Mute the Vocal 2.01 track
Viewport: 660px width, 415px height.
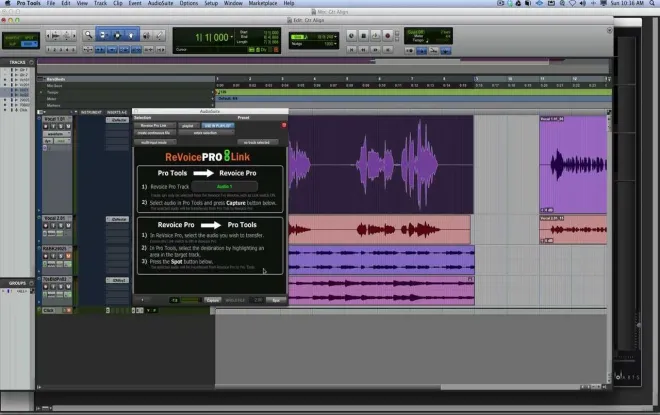(68, 226)
